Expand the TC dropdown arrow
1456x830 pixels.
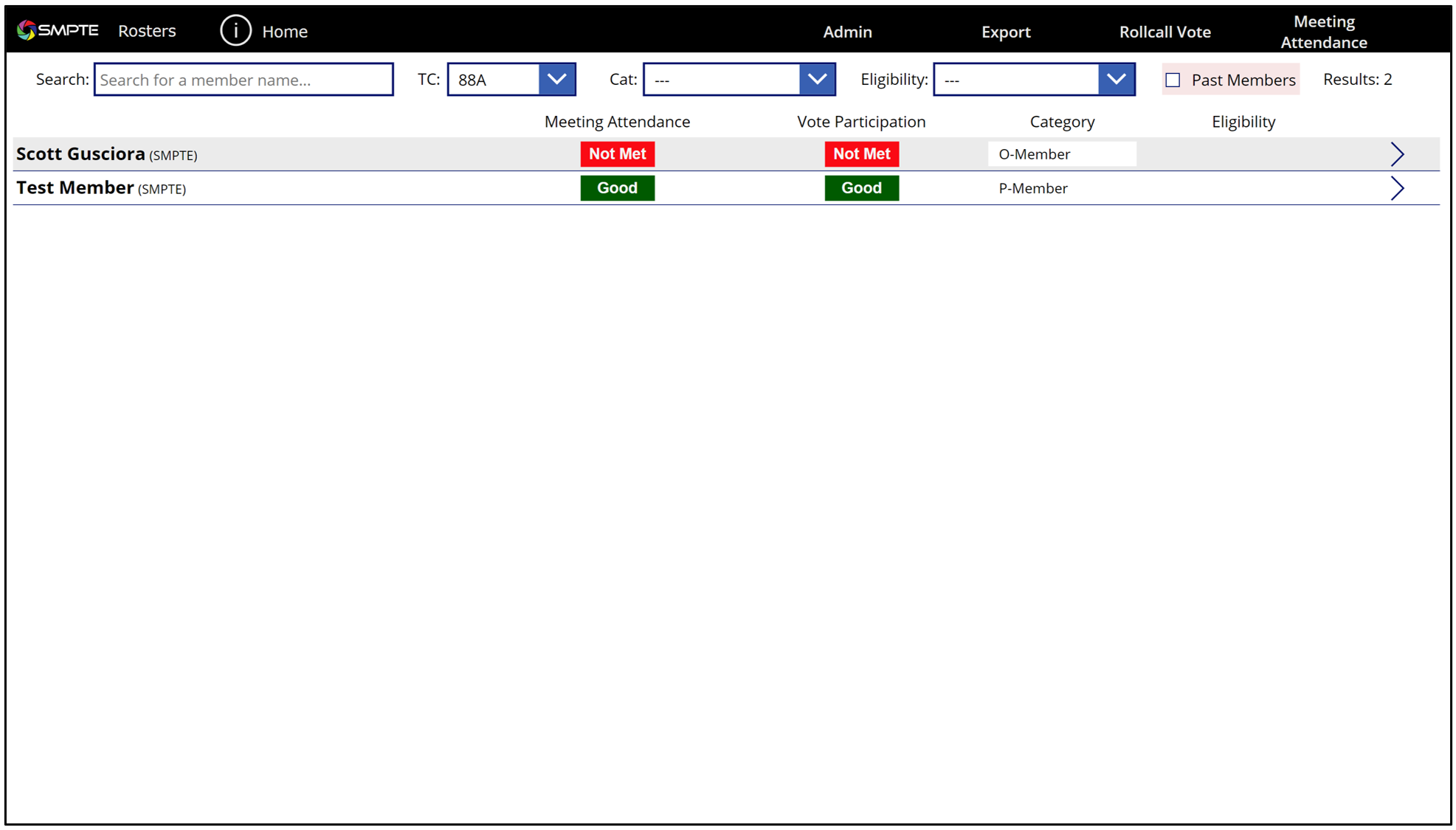[556, 80]
